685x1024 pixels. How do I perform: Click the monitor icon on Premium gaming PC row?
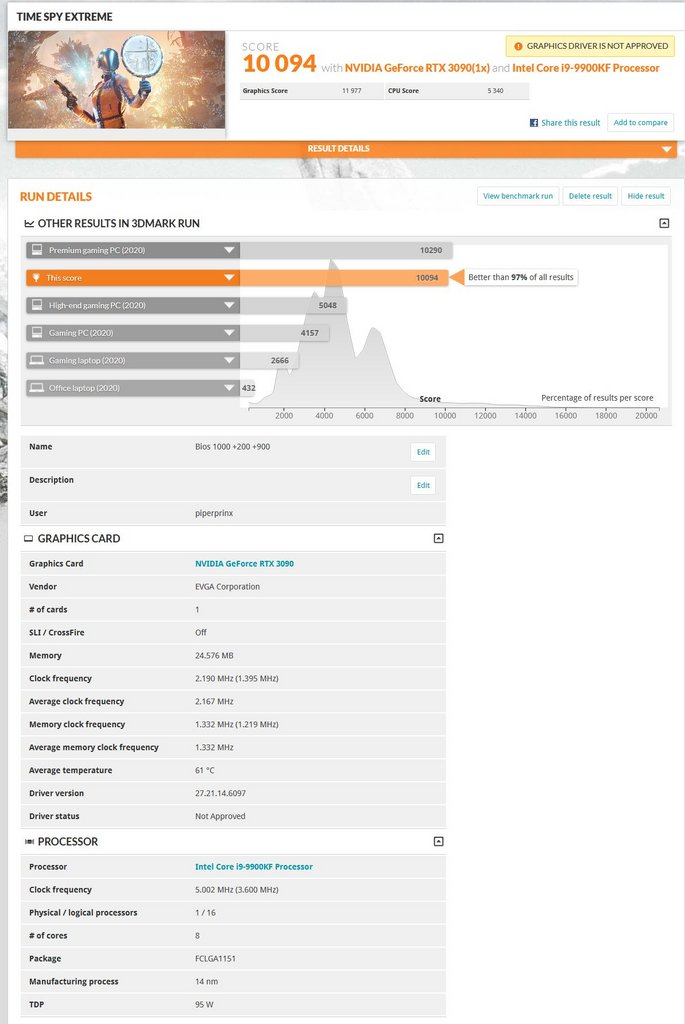click(37, 250)
